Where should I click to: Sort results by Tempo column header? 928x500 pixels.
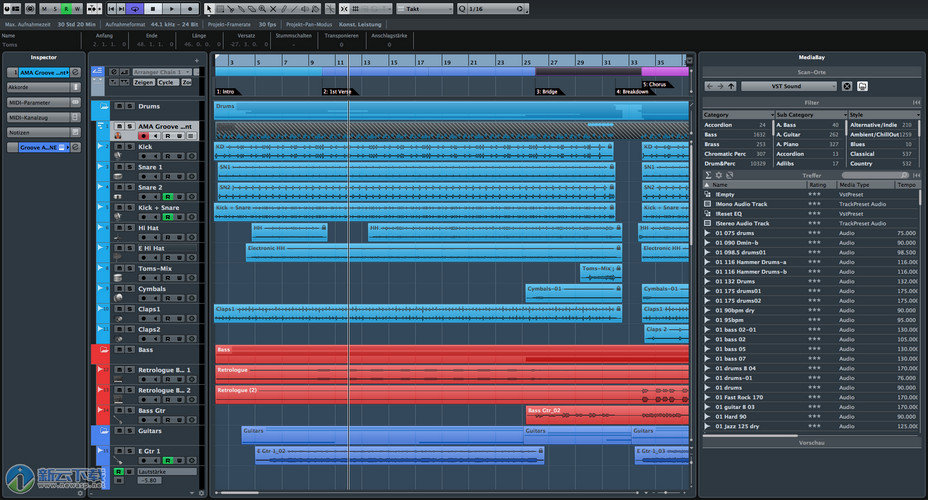(x=907, y=185)
